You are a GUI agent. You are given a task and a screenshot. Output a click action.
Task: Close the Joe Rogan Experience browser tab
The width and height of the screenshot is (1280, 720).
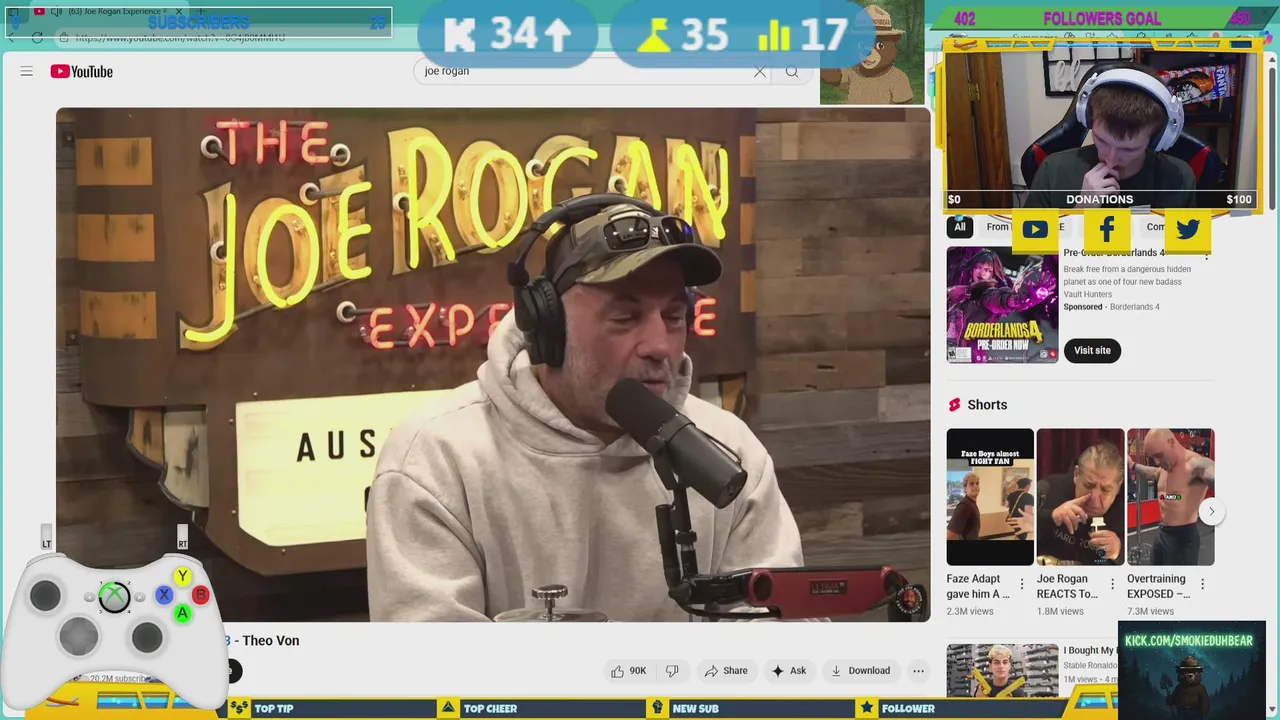[x=179, y=12]
